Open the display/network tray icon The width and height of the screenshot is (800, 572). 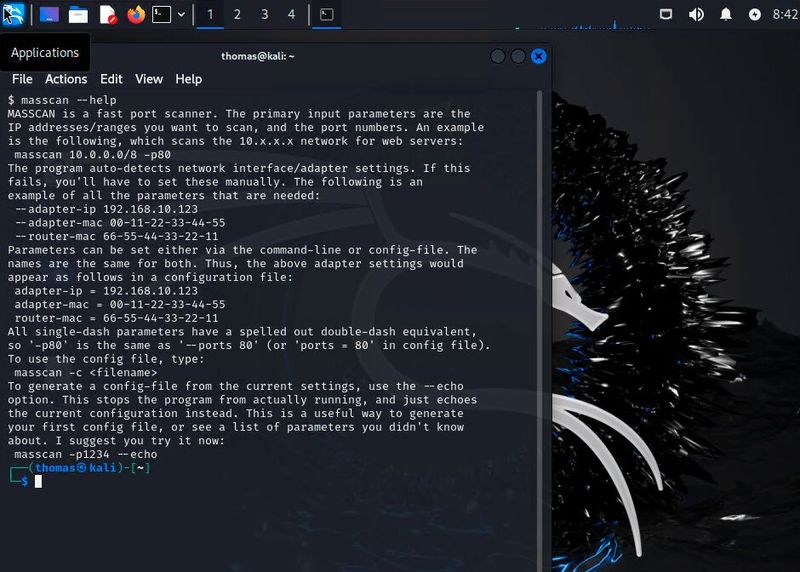pyautogui.click(x=666, y=14)
